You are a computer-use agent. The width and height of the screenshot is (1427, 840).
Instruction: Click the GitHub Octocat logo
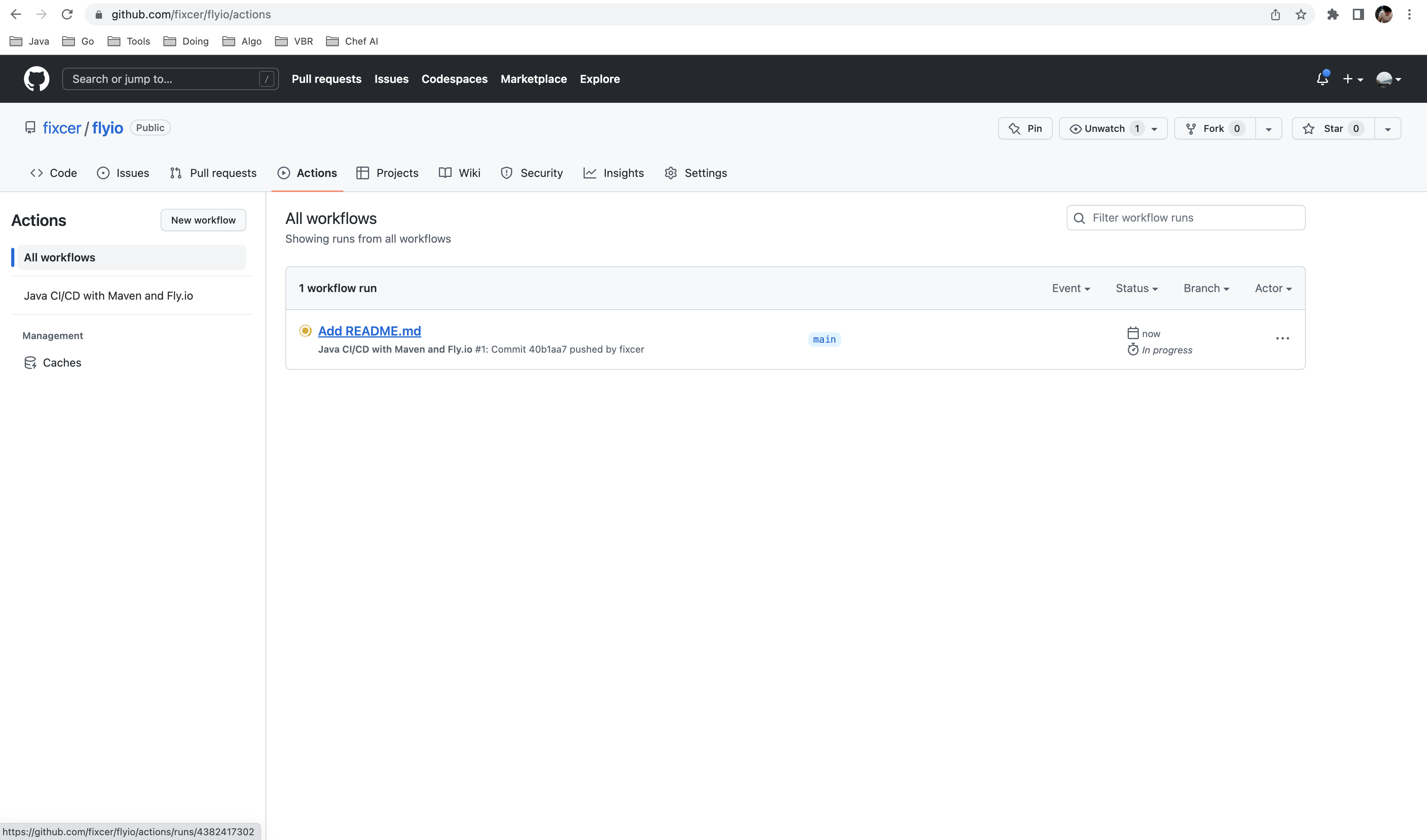coord(36,79)
